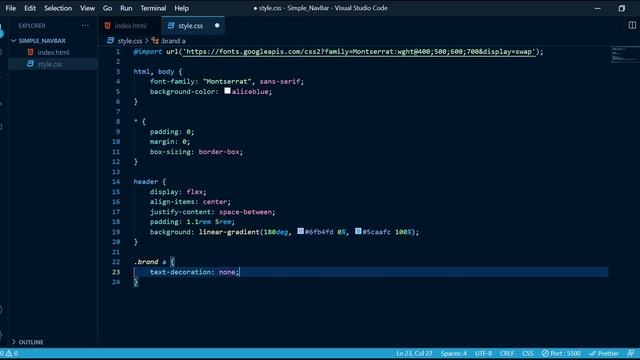Viewport: 640px width, 360px height.
Task: Click the split editor icon
Action: [x=632, y=25]
